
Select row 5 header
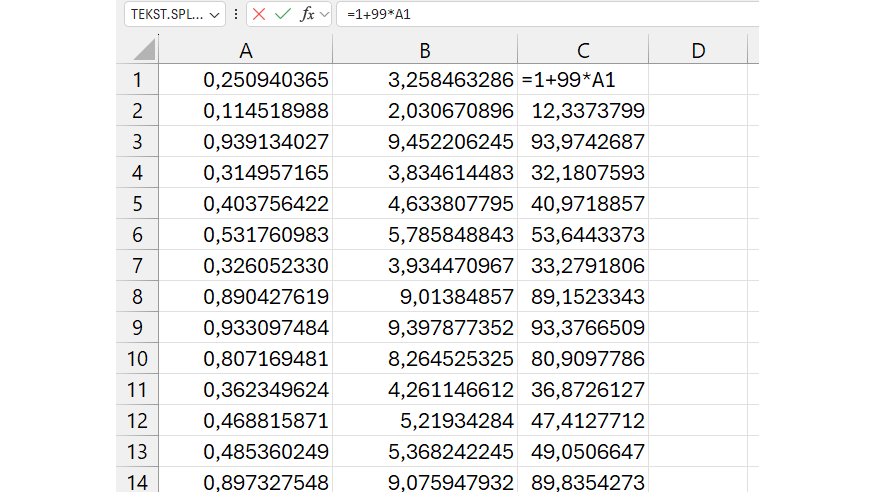pos(137,204)
